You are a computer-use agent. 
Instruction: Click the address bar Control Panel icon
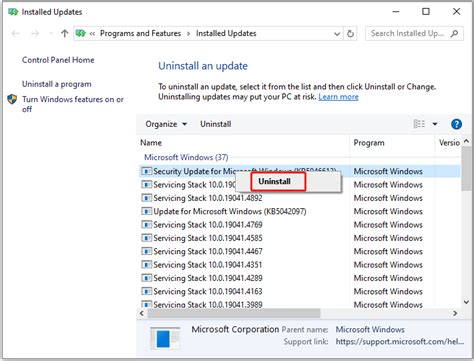tap(81, 33)
